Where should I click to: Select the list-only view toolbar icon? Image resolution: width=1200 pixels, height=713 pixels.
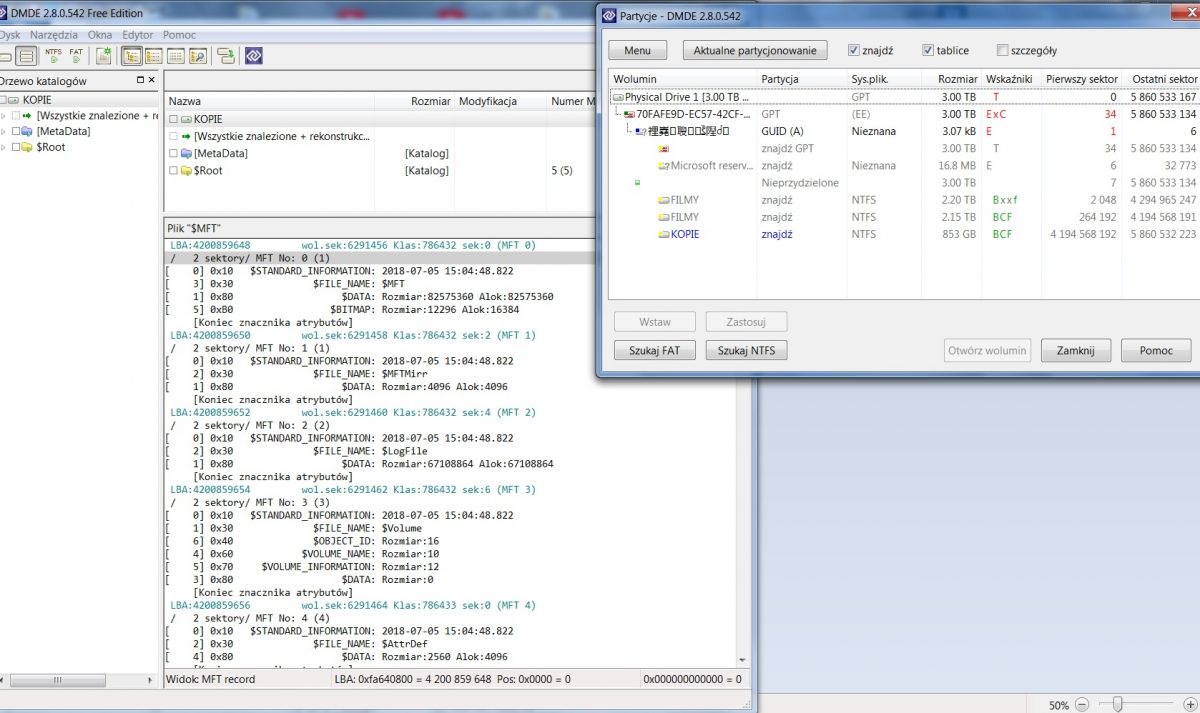pos(153,56)
